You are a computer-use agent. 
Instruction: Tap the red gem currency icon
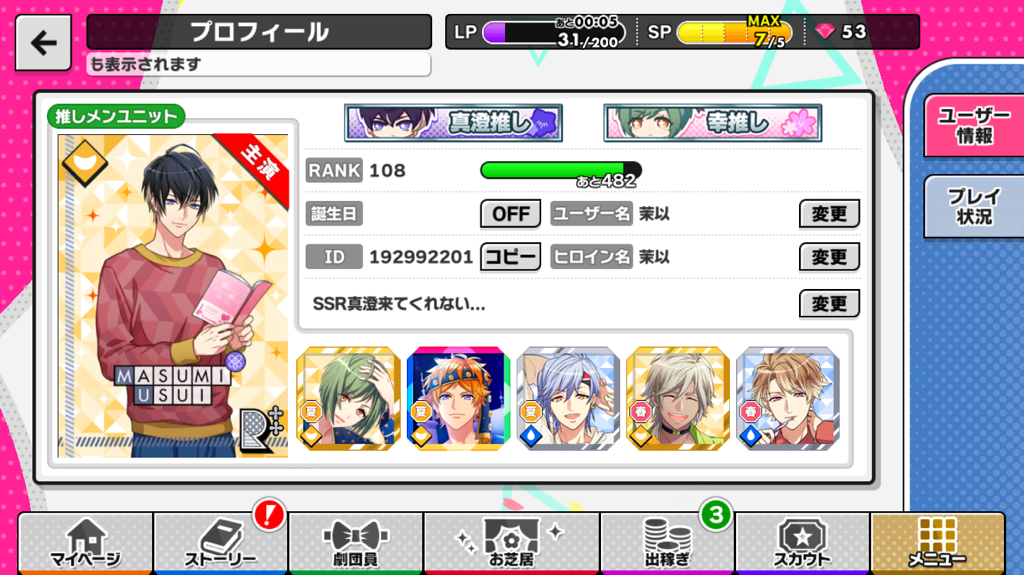click(825, 31)
